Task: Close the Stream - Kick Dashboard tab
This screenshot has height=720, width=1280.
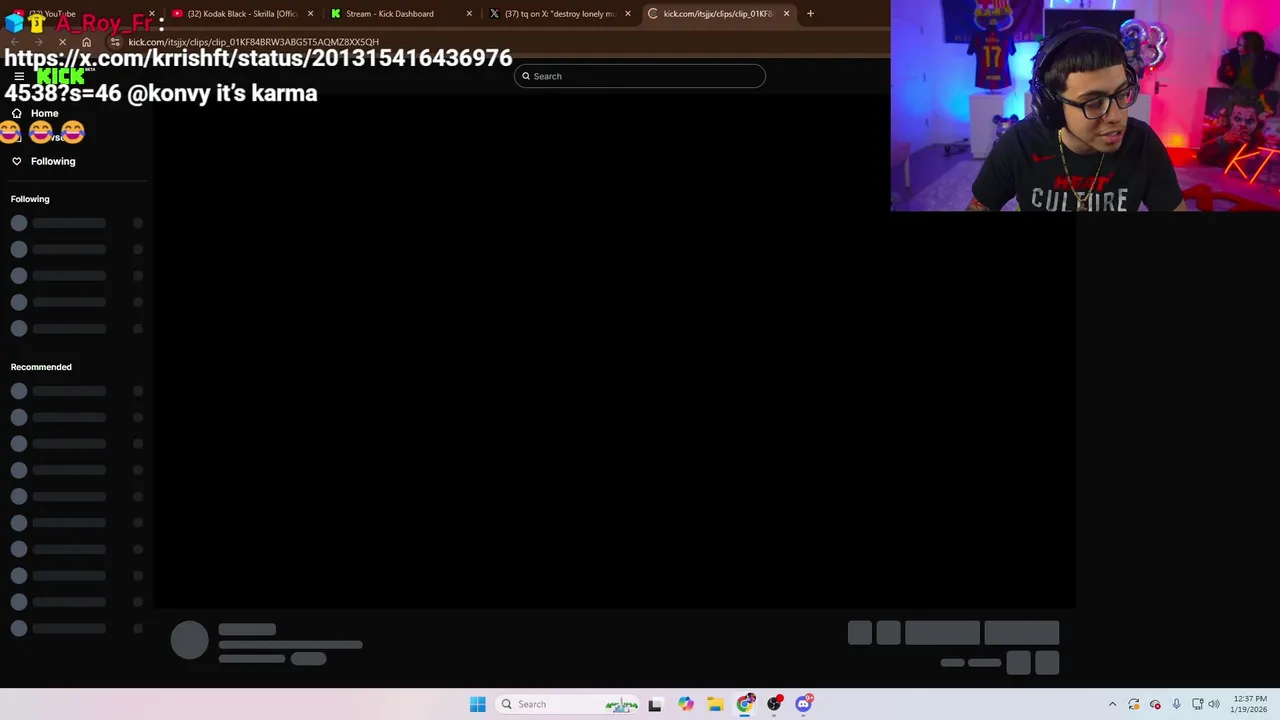Action: coord(469,14)
